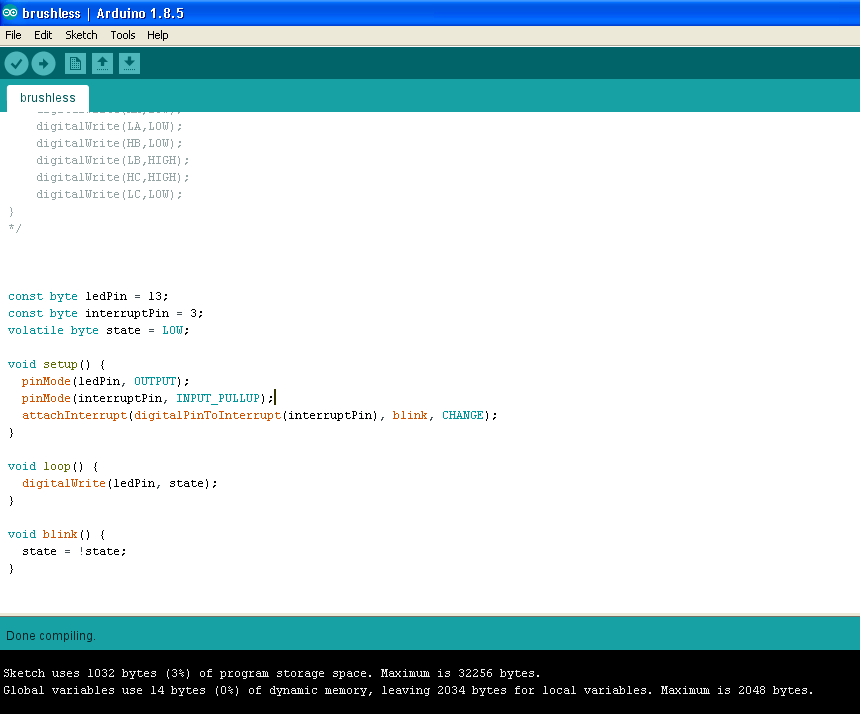Click the 'brushless | Arduino 1.8.5' window title

103,13
